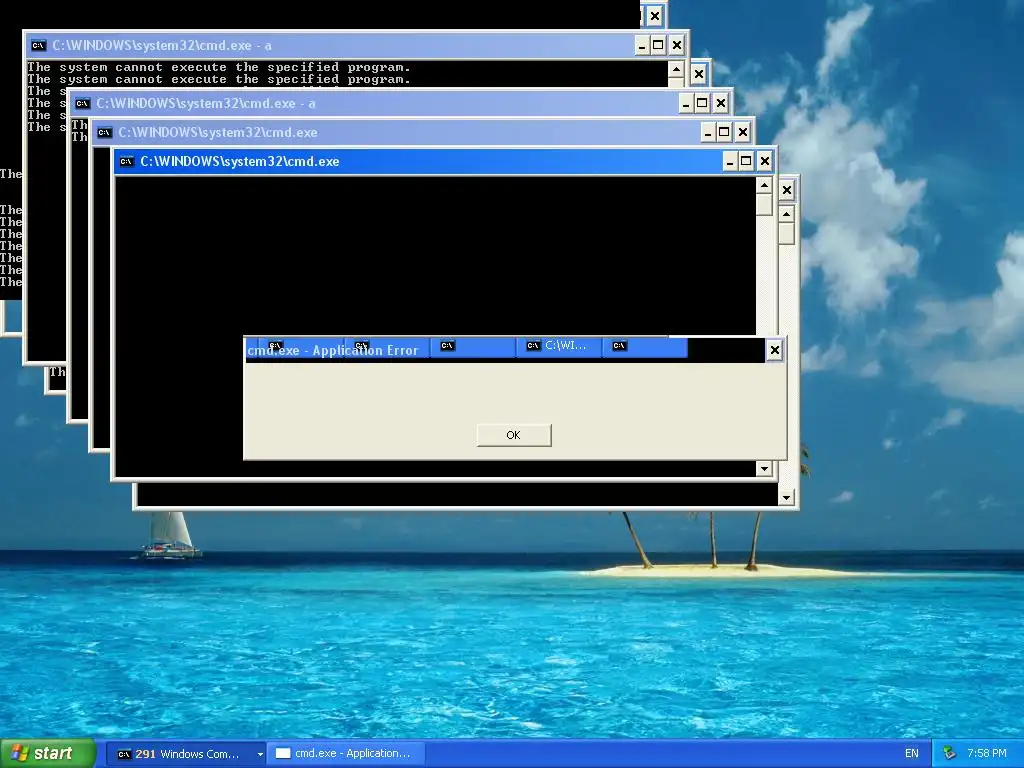Click scroll-up arrow of cmd.exe - a error-lines window
Viewport: 1024px width, 768px height.
[x=677, y=69]
